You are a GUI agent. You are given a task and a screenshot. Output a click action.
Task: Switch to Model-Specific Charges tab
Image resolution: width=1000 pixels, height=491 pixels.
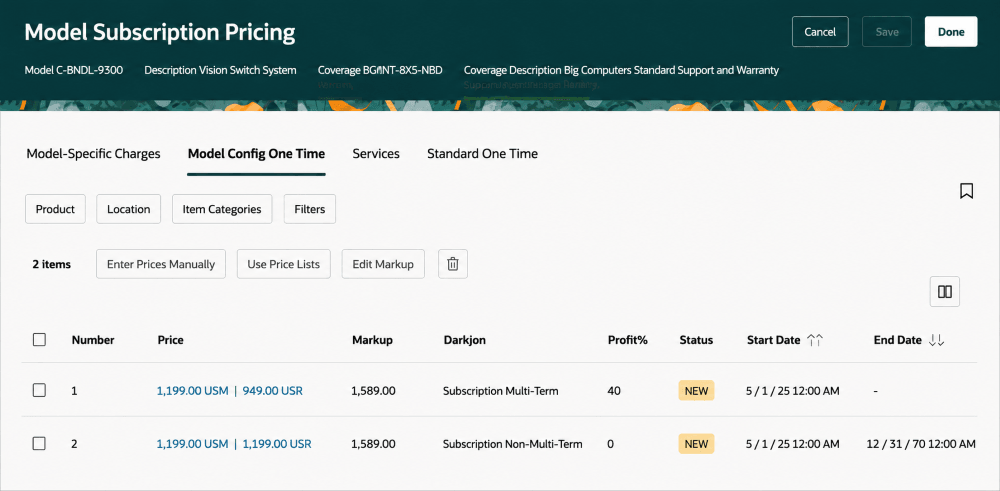pos(93,154)
